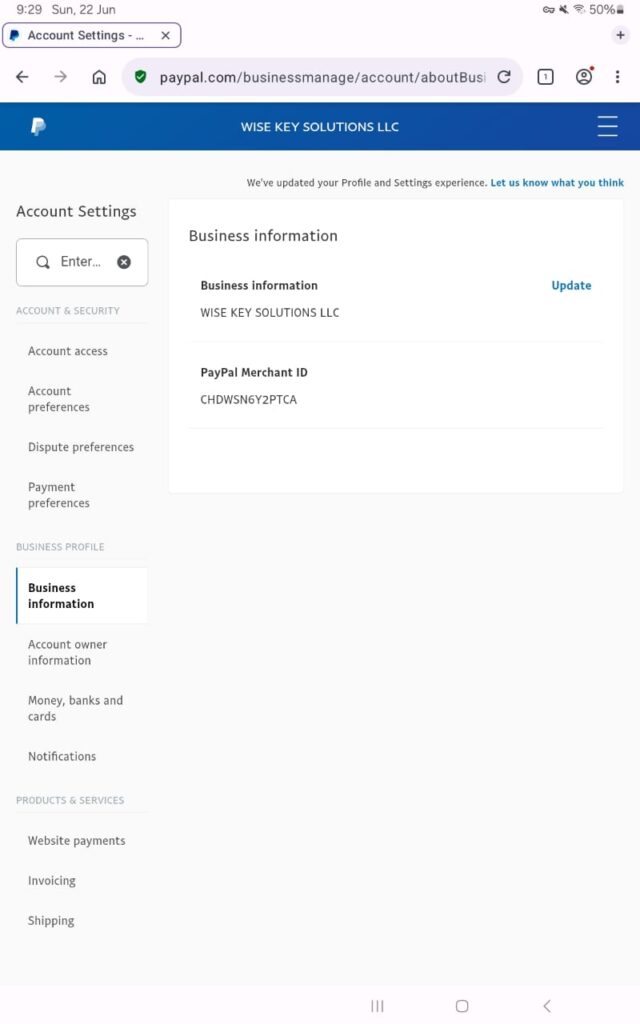Open the tab switcher showing 1 tab

(545, 77)
